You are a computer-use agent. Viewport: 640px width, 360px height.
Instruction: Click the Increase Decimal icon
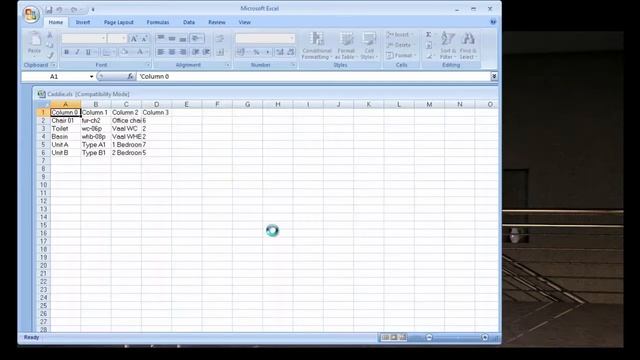tap(280, 52)
